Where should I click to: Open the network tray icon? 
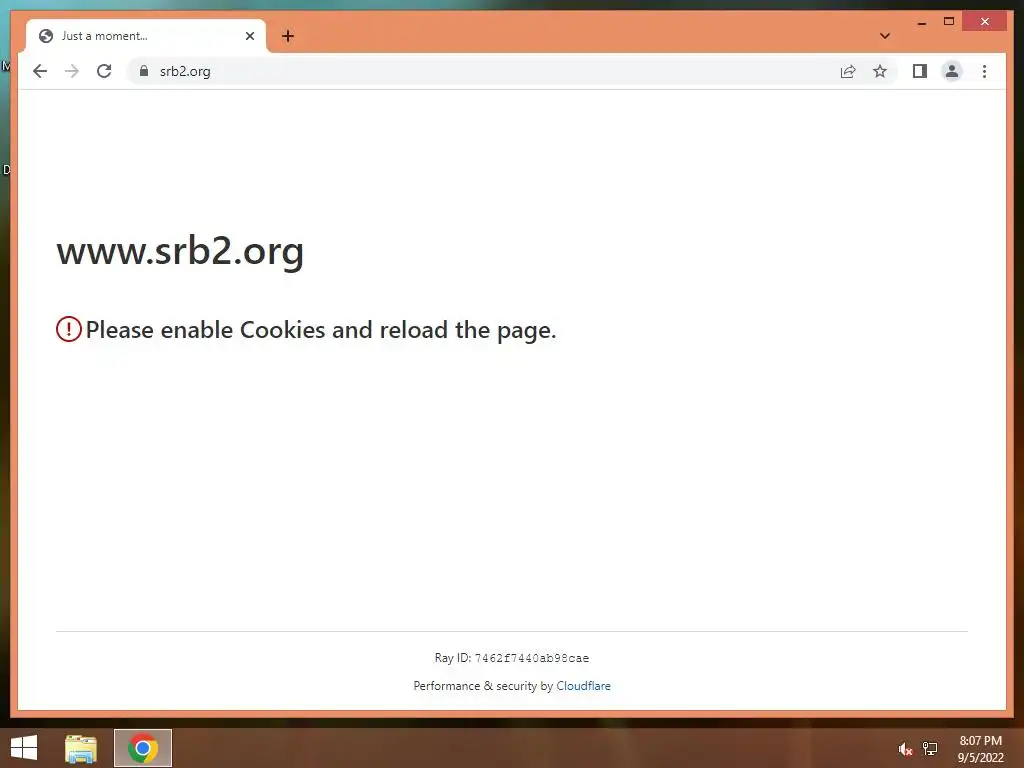click(x=930, y=748)
